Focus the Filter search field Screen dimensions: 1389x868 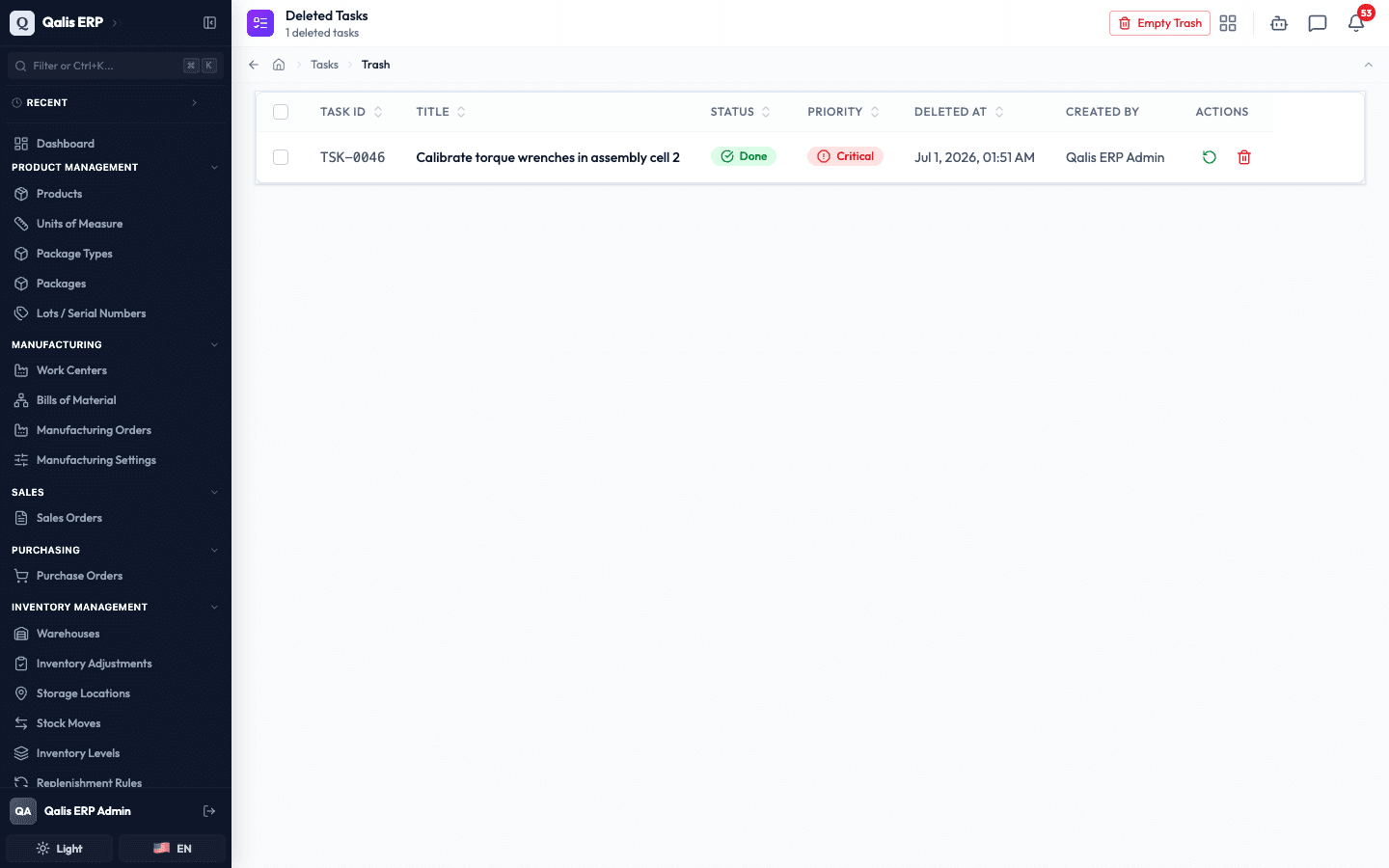116,66
